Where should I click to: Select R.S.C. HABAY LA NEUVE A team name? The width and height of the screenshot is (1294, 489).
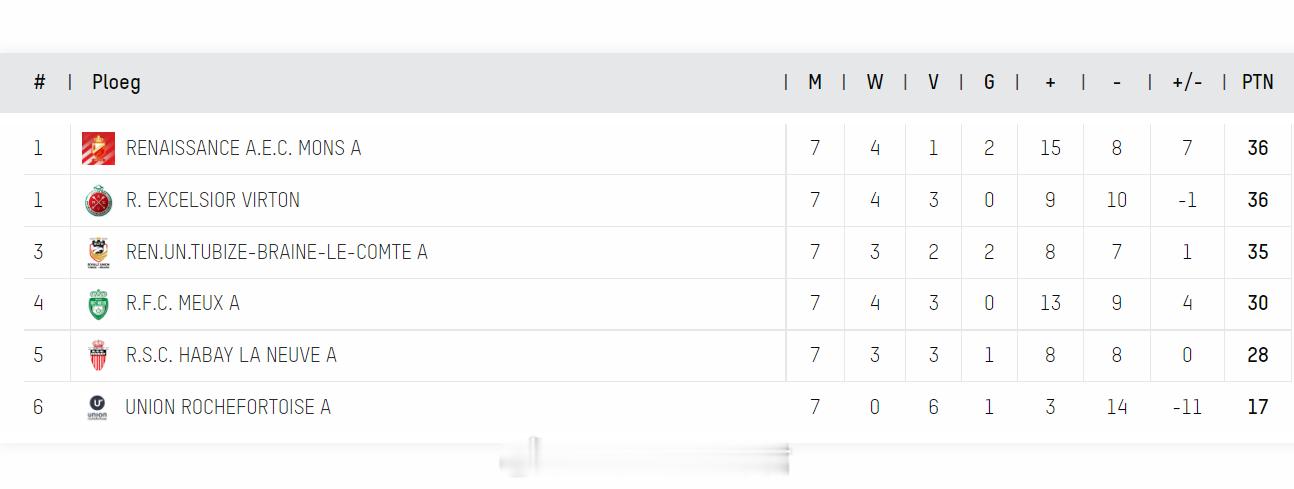point(231,356)
